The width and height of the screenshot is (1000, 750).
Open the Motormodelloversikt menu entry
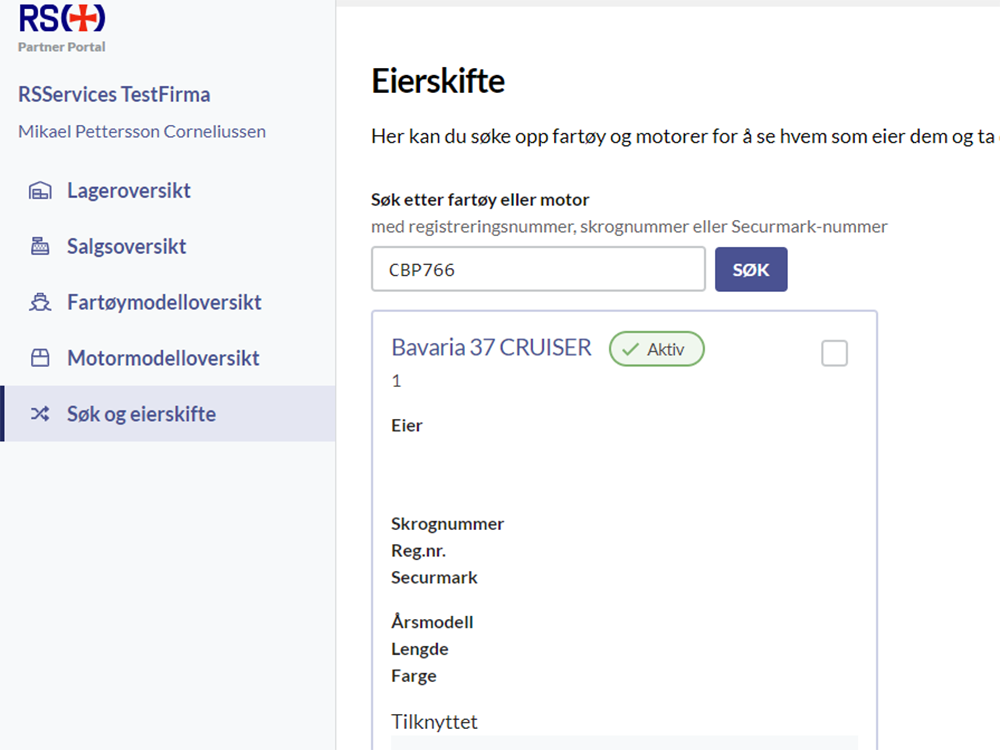(x=160, y=357)
